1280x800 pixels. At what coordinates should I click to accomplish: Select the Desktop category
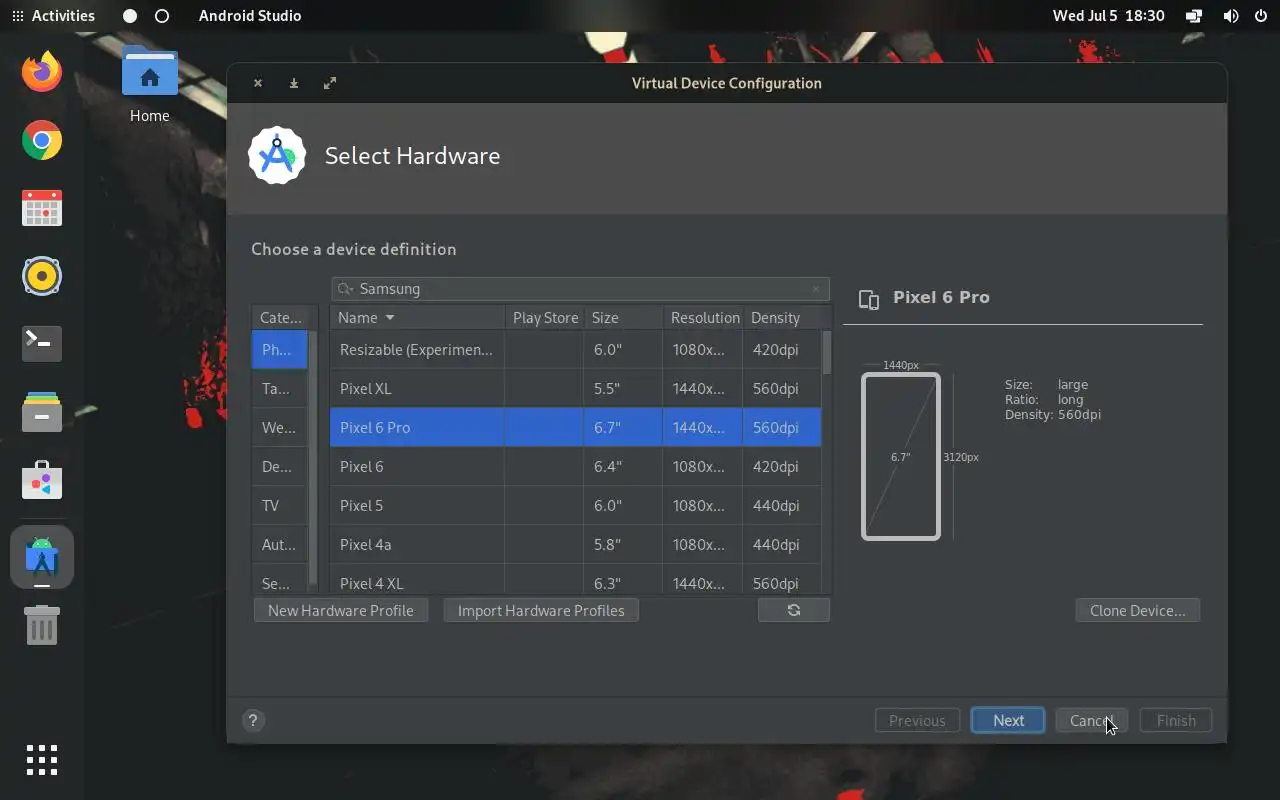[x=279, y=466]
